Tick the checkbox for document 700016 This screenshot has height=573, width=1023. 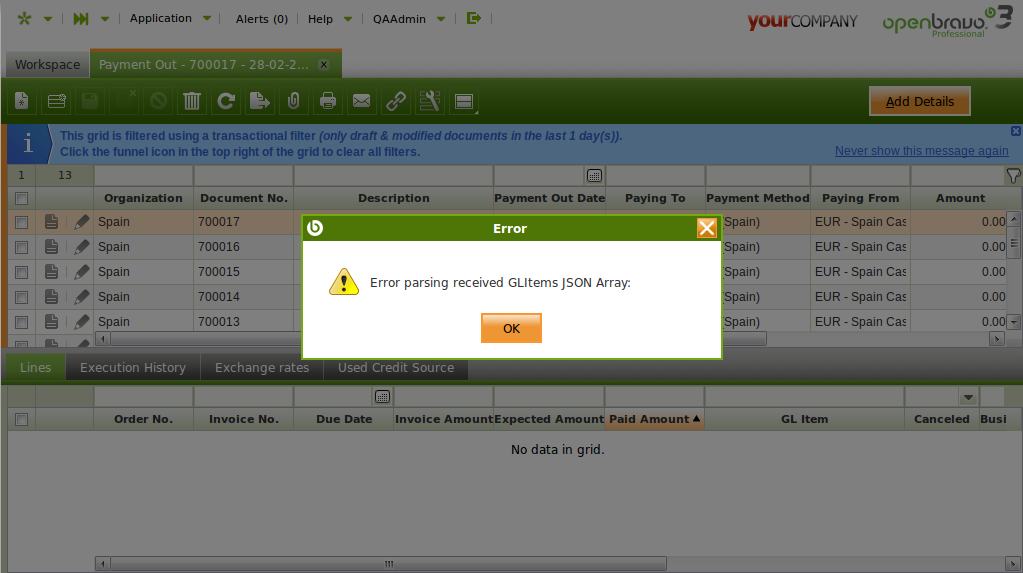click(21, 247)
